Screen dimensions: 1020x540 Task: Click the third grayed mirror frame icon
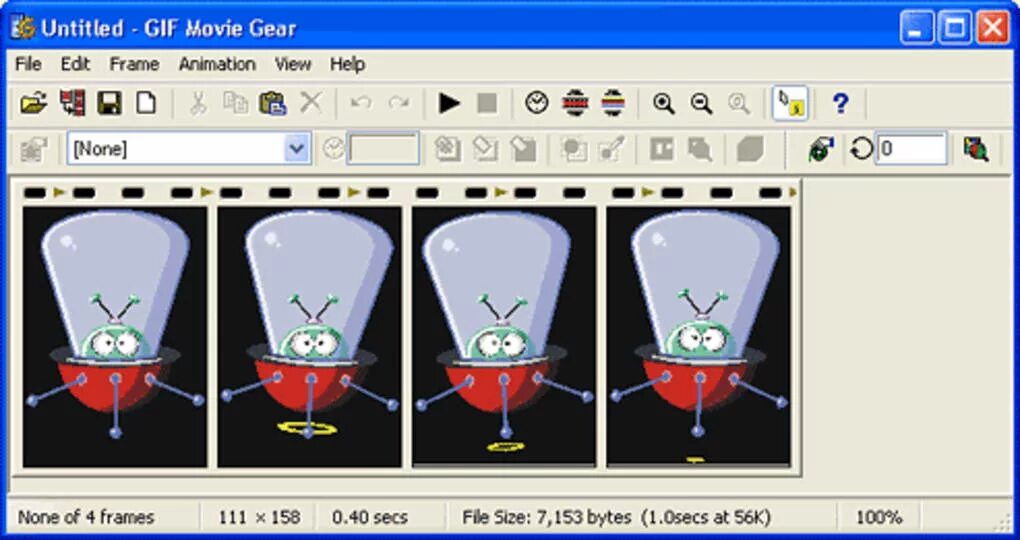(523, 149)
